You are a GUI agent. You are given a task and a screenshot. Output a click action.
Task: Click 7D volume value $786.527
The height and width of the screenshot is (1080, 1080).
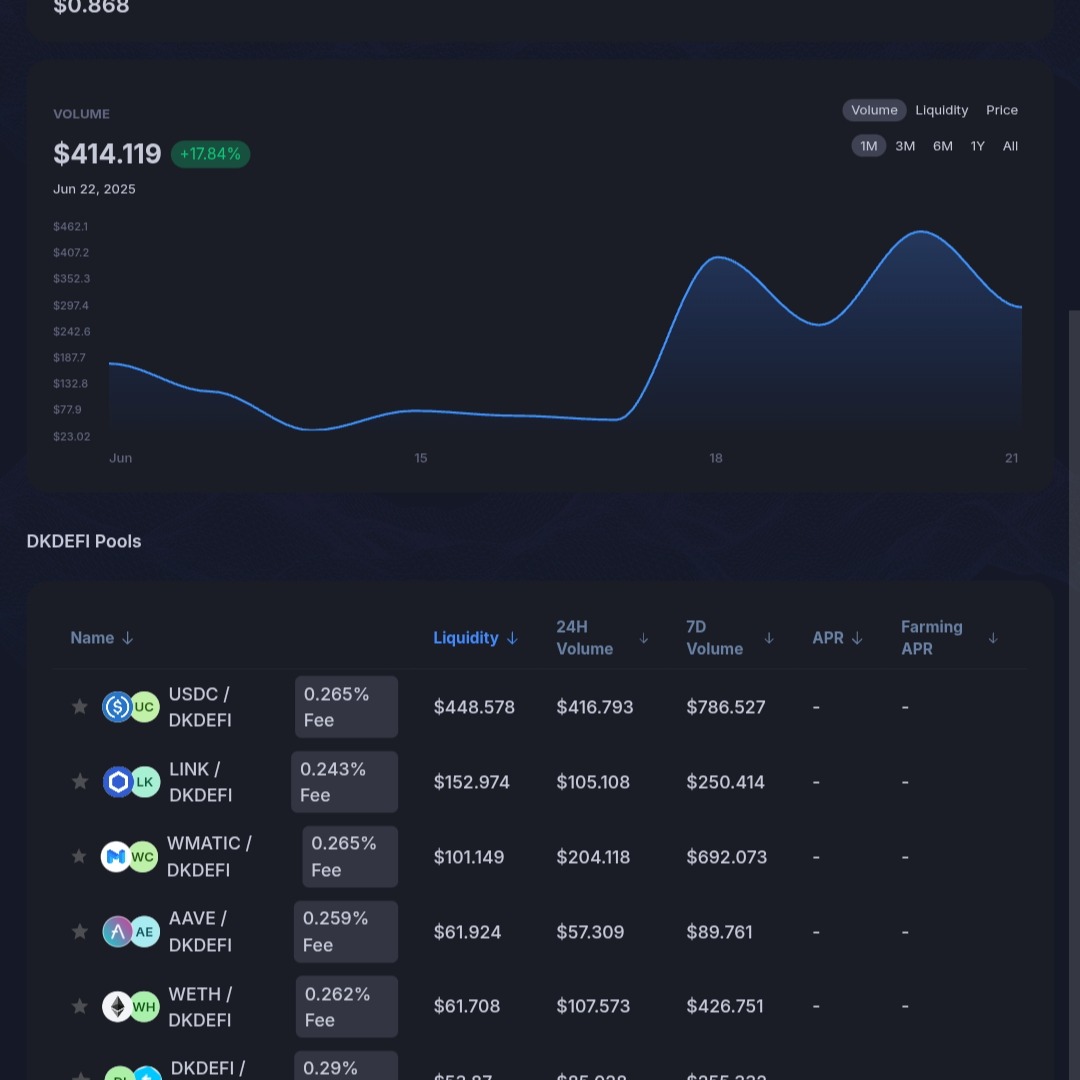tap(725, 707)
